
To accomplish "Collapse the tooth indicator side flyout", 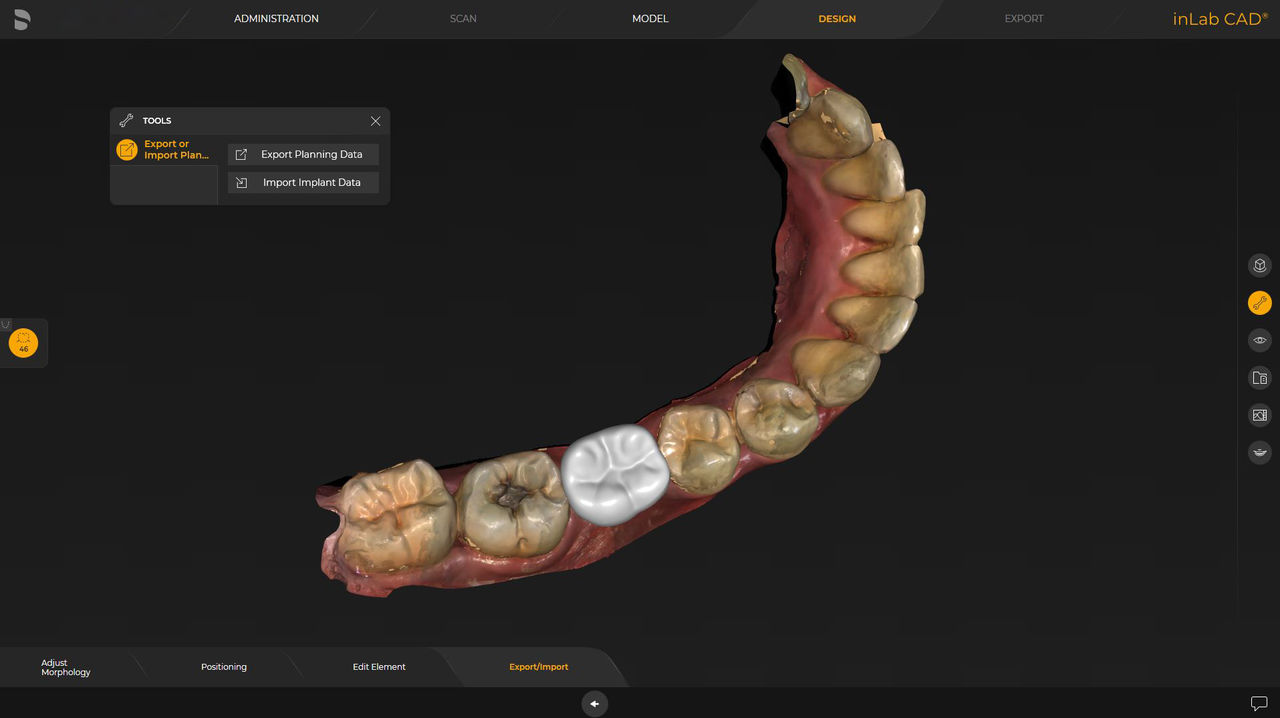I will [5, 325].
